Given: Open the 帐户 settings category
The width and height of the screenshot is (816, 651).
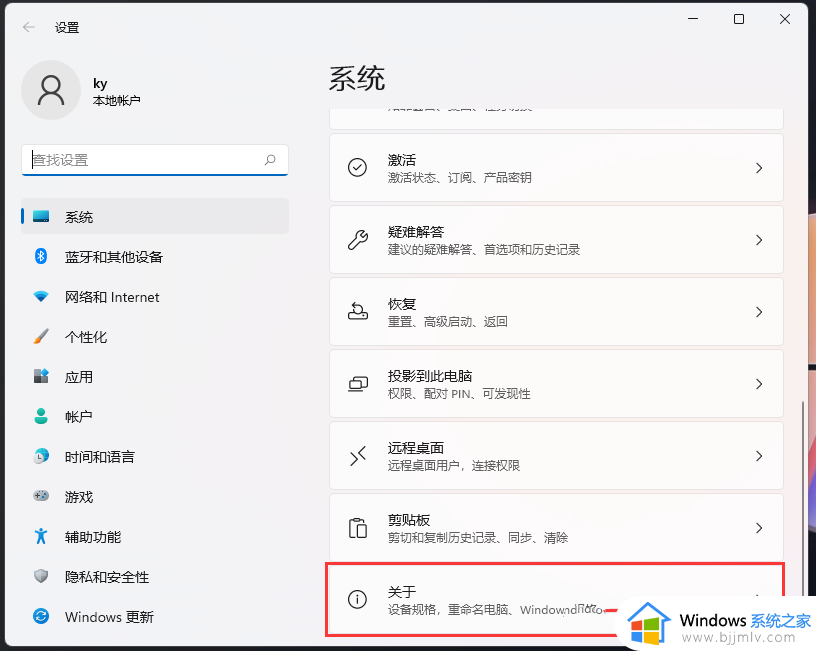Looking at the screenshot, I should pos(155,416).
